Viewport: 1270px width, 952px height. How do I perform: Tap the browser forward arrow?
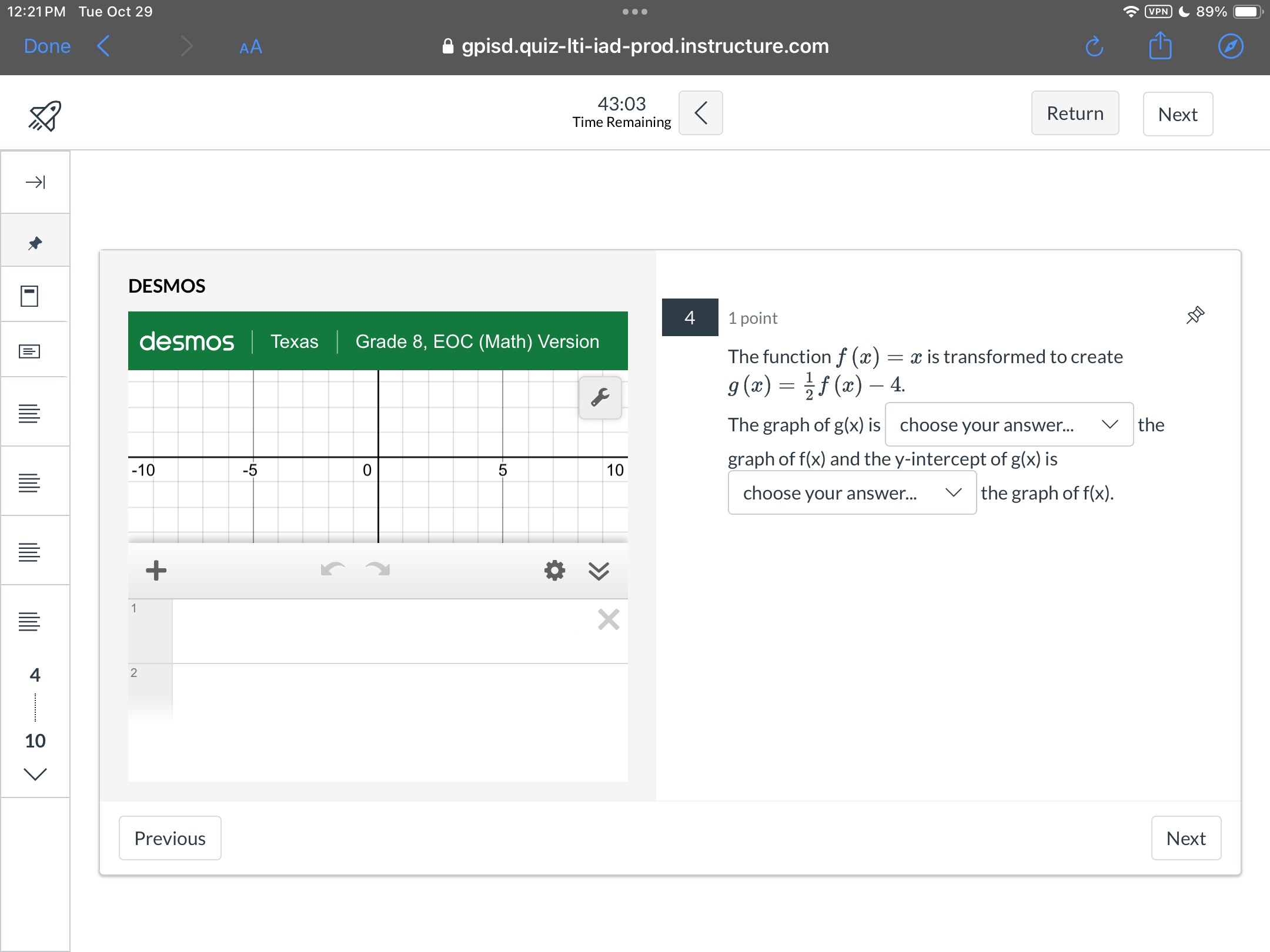(186, 46)
